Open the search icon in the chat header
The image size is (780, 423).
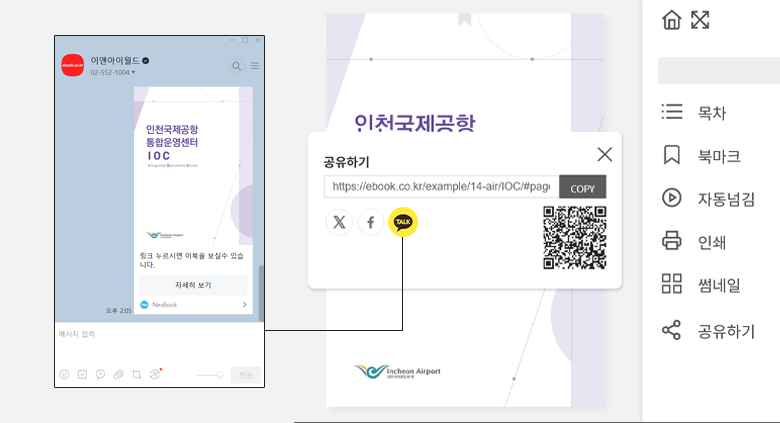237,66
